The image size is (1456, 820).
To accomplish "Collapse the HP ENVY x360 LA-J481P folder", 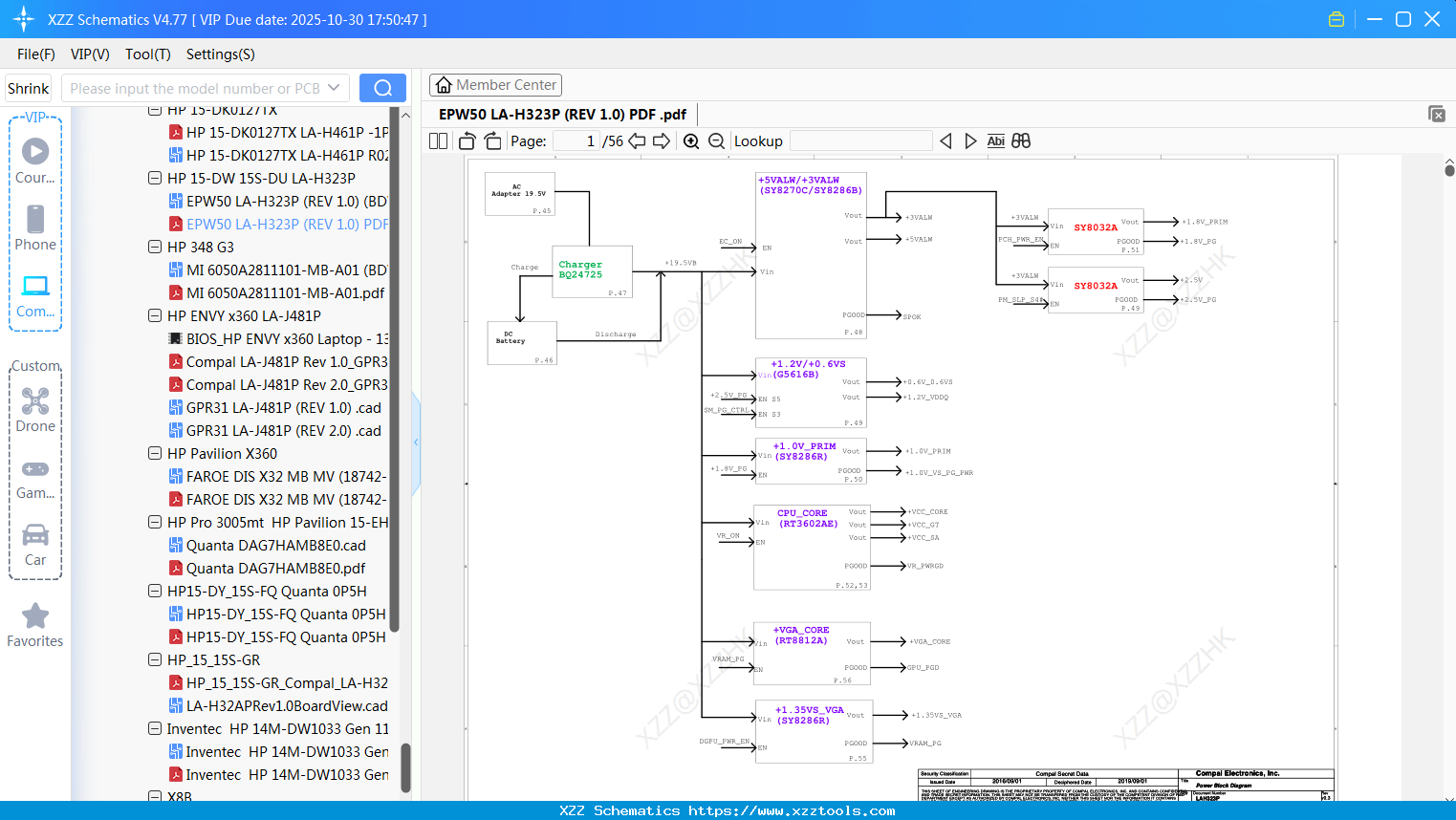I will 155,315.
